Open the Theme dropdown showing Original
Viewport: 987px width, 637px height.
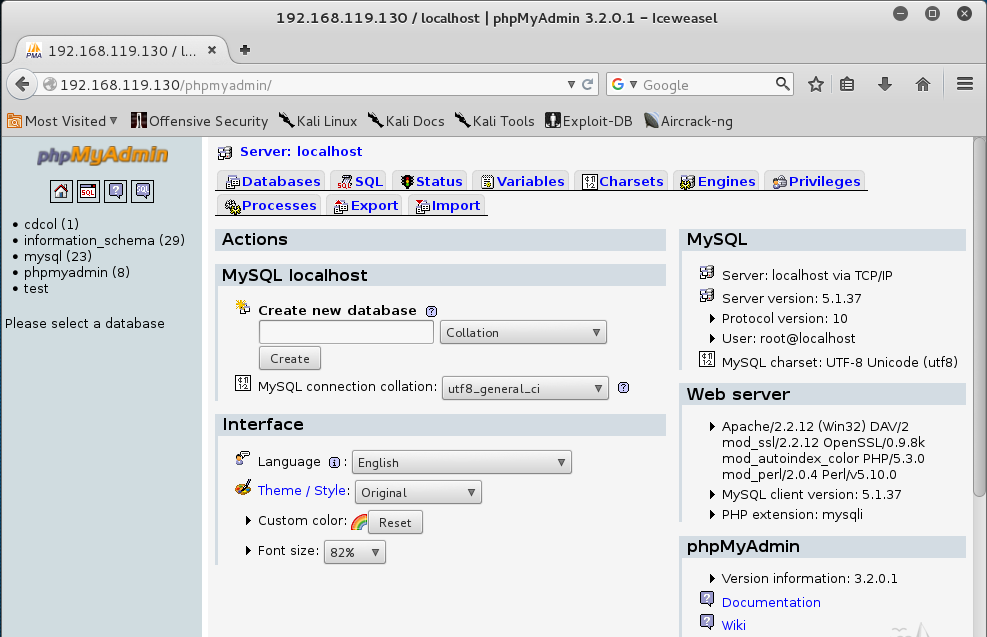coord(418,492)
